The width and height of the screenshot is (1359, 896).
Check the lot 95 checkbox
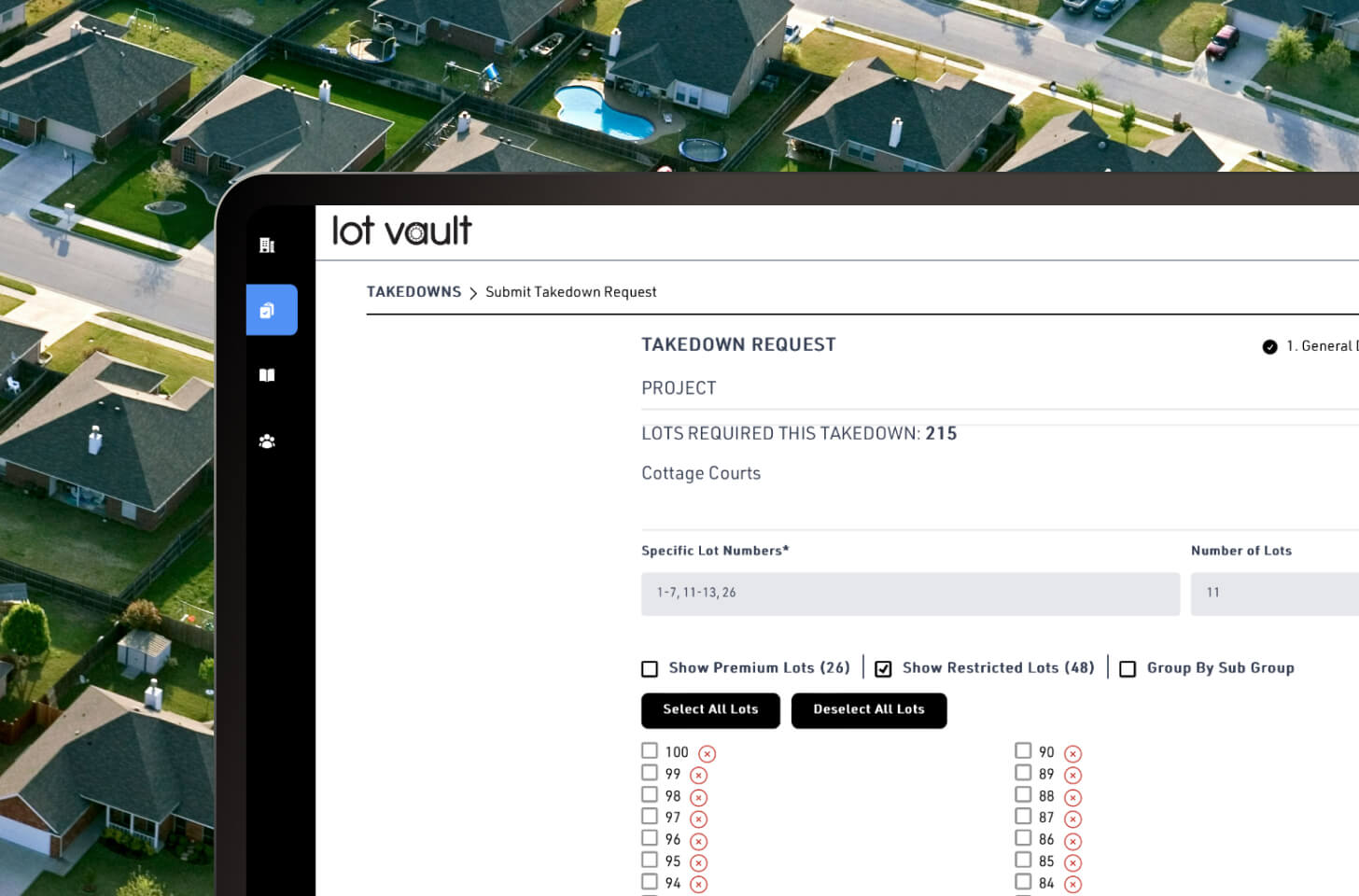tap(650, 860)
